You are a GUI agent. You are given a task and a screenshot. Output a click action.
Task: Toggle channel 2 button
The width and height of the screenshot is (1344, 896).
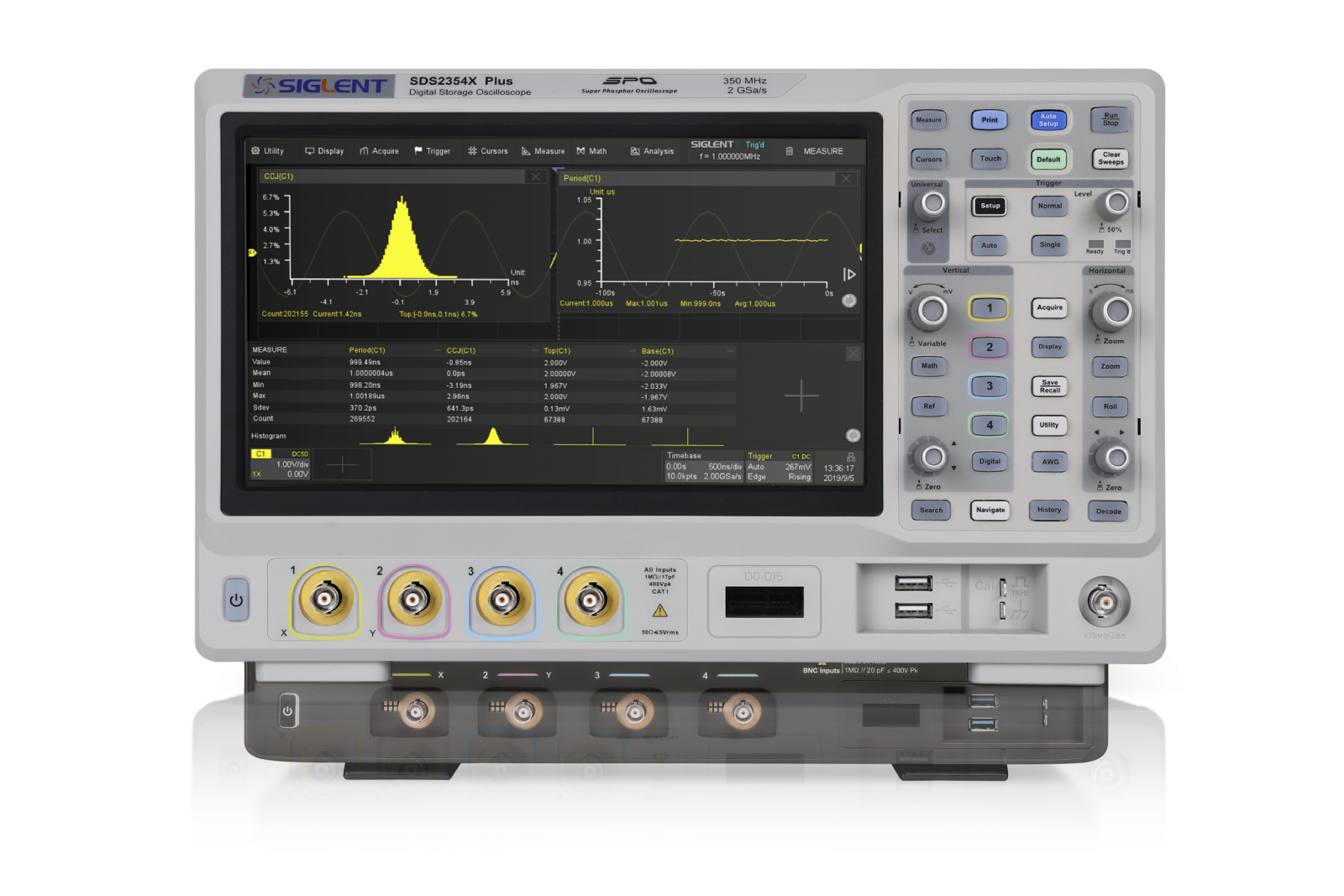[989, 347]
